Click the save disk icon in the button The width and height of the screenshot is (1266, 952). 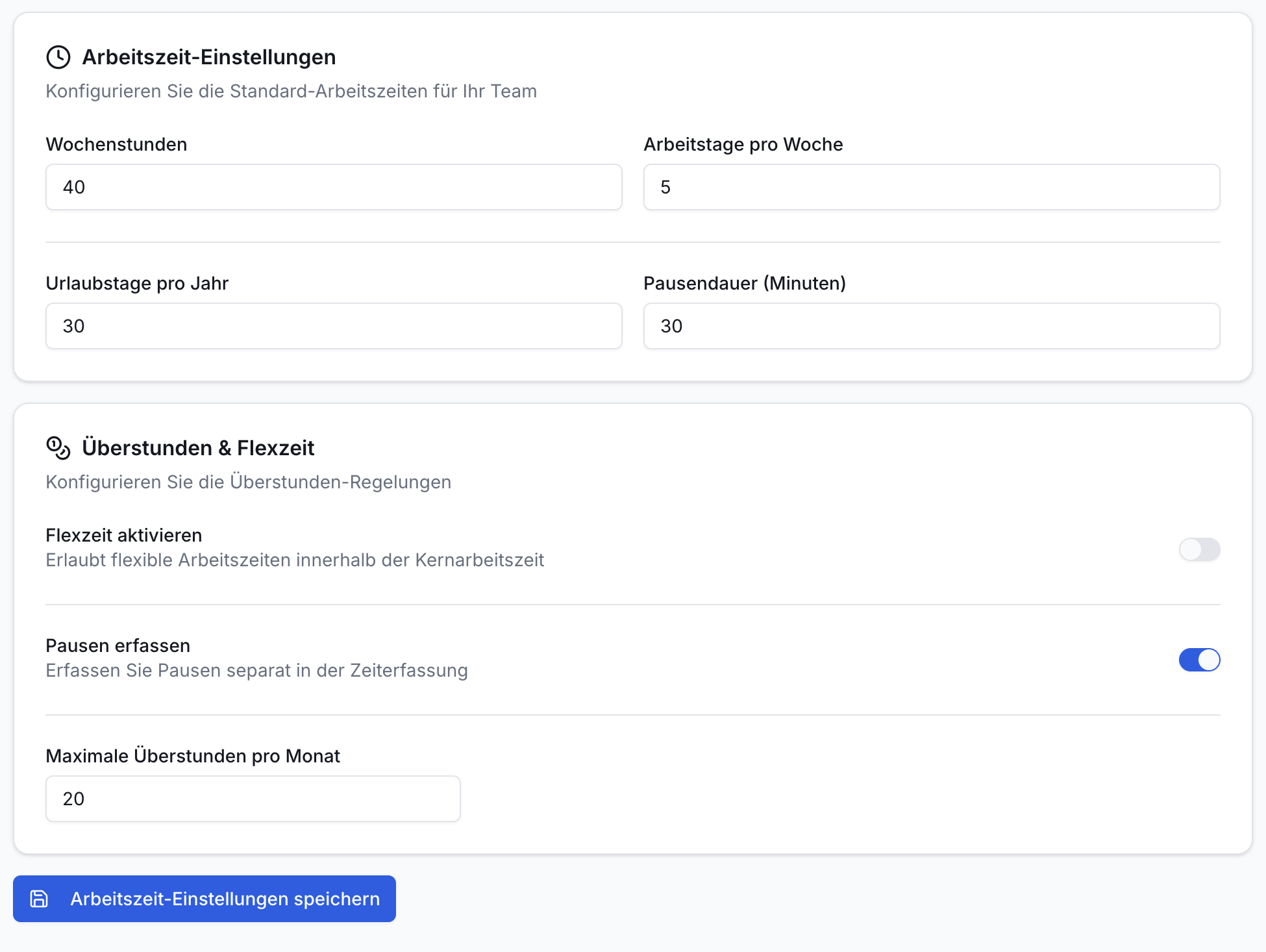pos(40,899)
